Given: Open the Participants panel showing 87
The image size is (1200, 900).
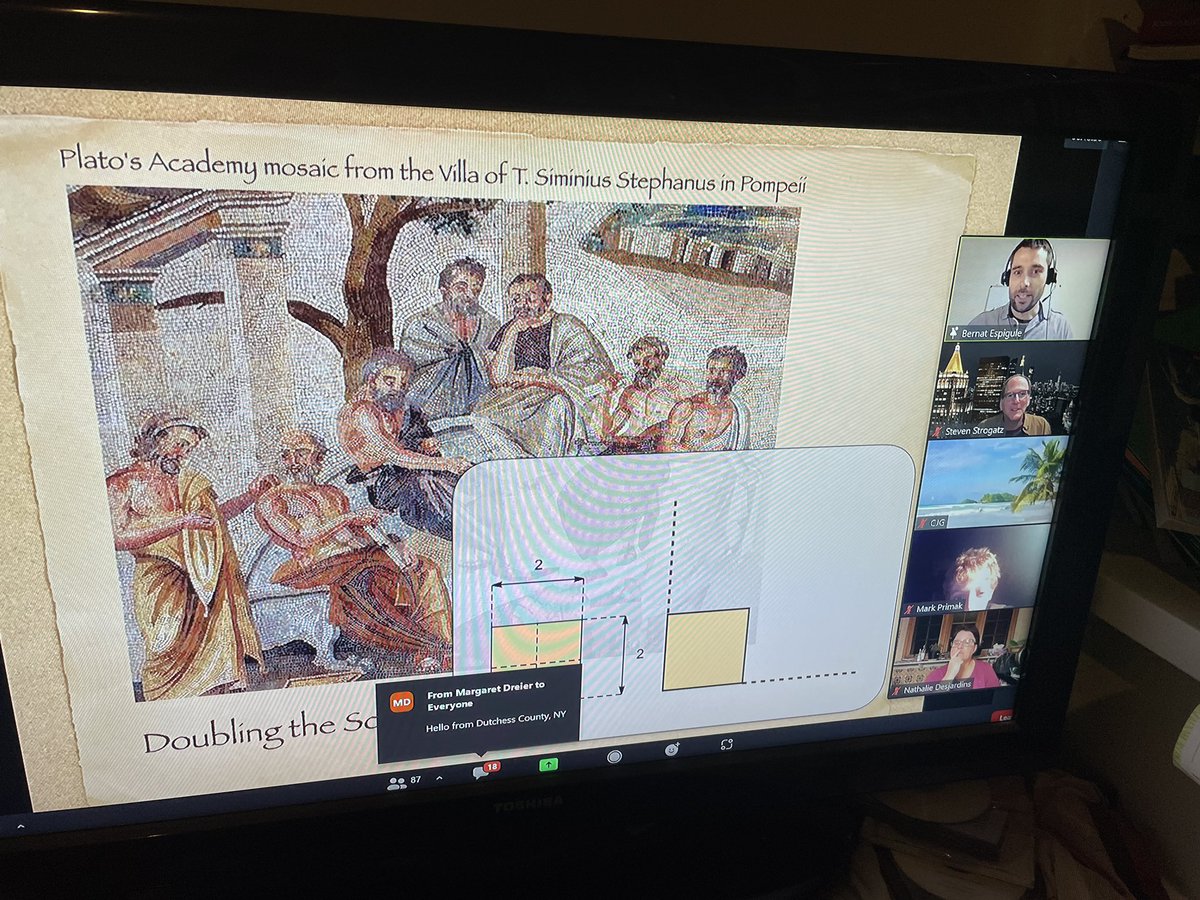Looking at the screenshot, I should (x=404, y=782).
